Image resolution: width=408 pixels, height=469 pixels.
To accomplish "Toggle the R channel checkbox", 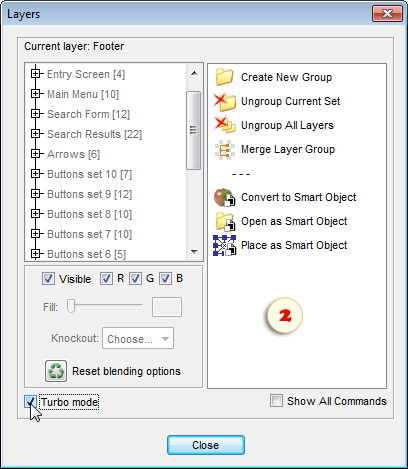I will tap(106, 278).
